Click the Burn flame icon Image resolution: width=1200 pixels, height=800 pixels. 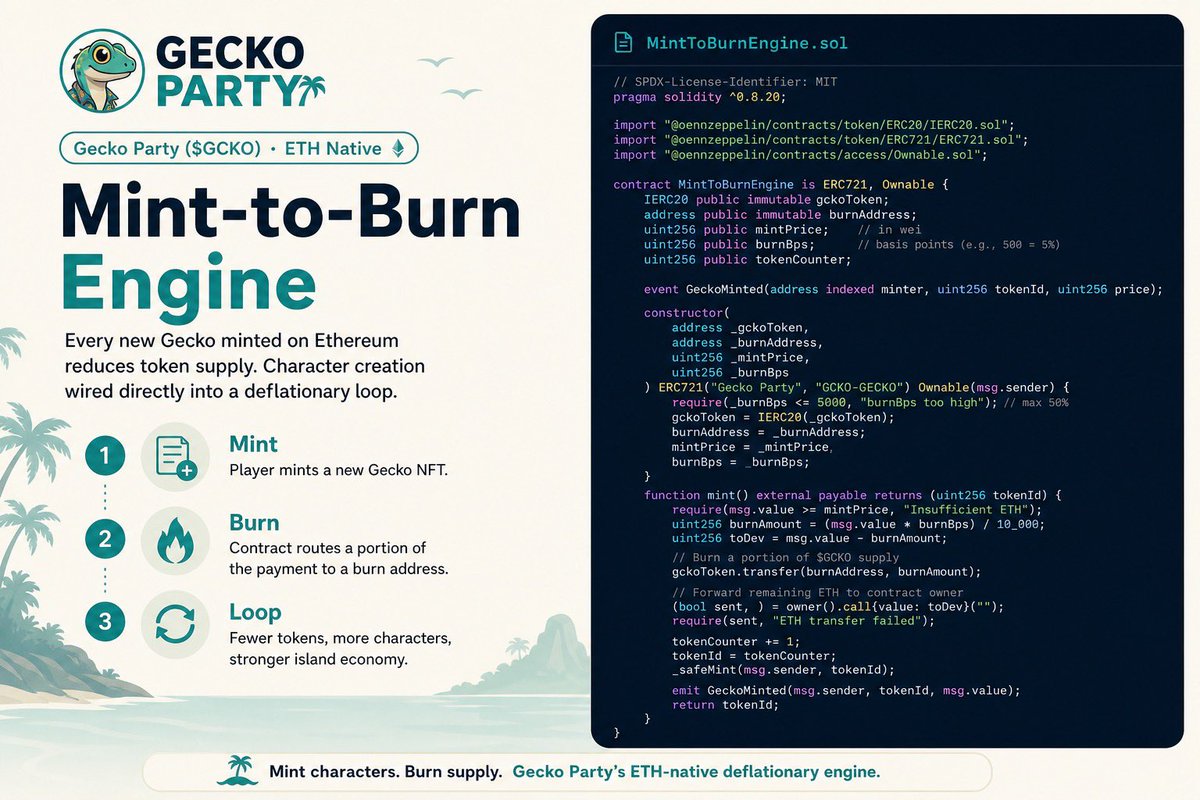point(175,540)
